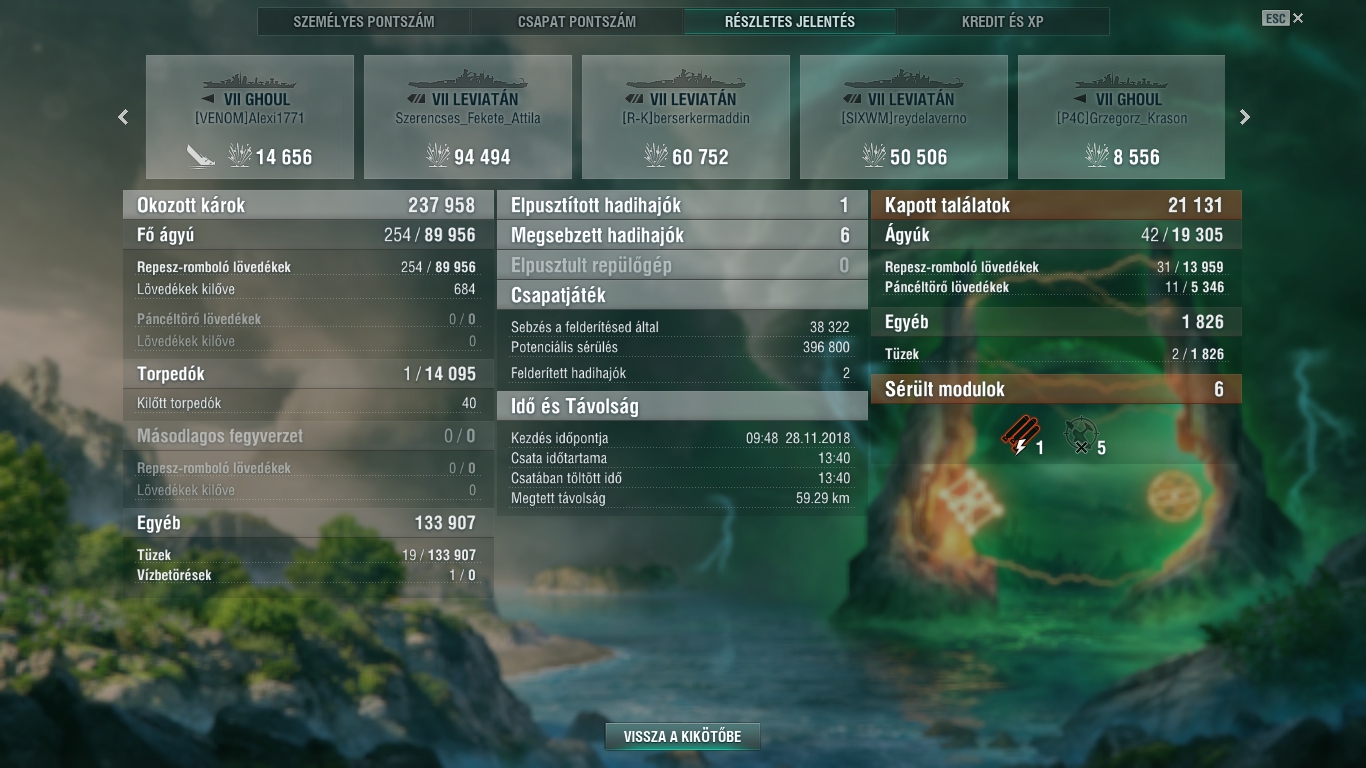Open the Személyes pontszám tab
This screenshot has width=1366, height=768.
(x=364, y=21)
